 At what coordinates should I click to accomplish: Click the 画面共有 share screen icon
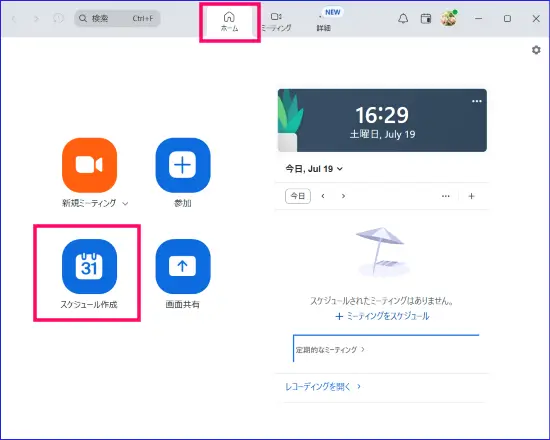click(x=183, y=266)
